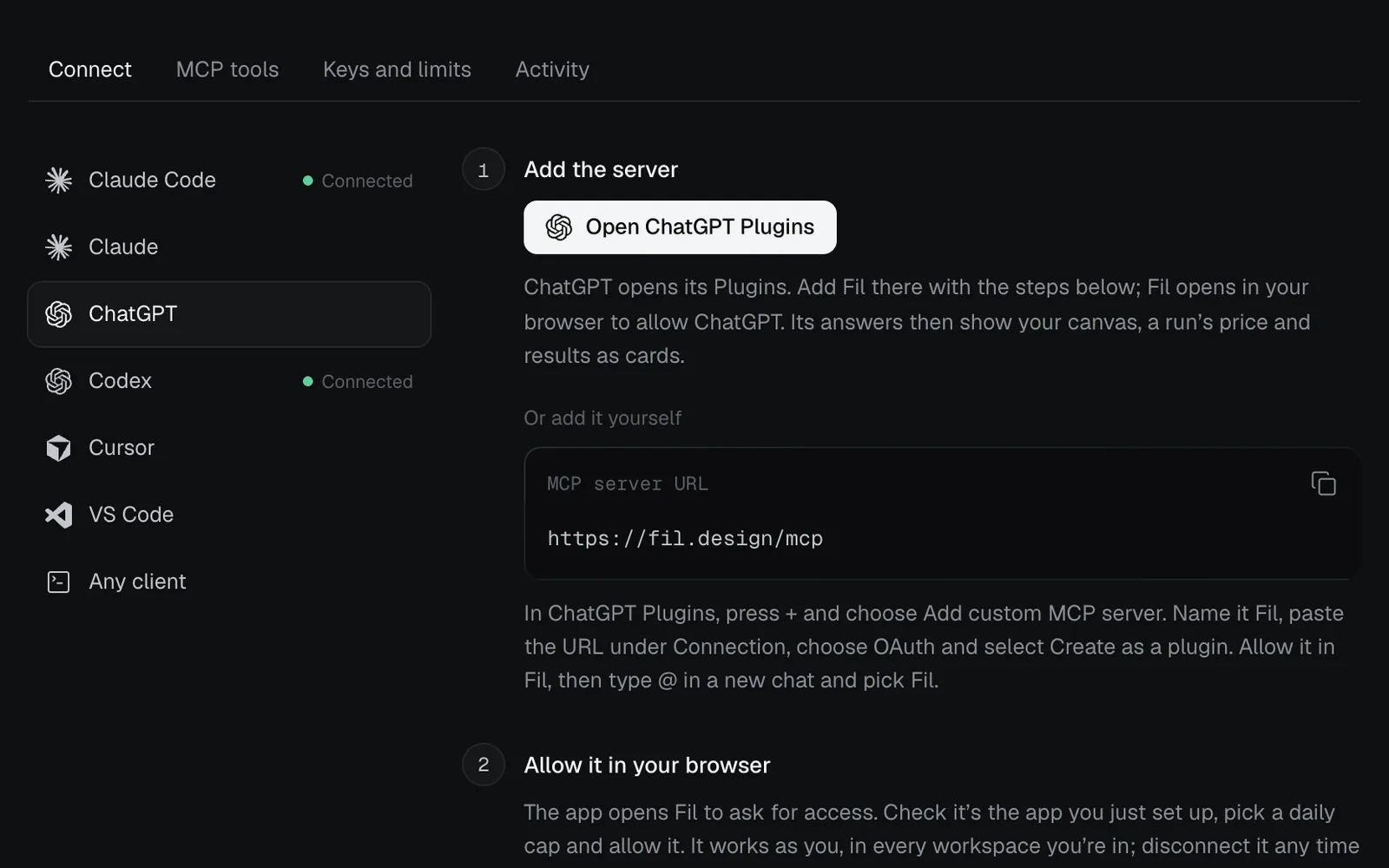Click the ChatGPT logo in the sidebar
The width and height of the screenshot is (1389, 868).
tap(58, 314)
